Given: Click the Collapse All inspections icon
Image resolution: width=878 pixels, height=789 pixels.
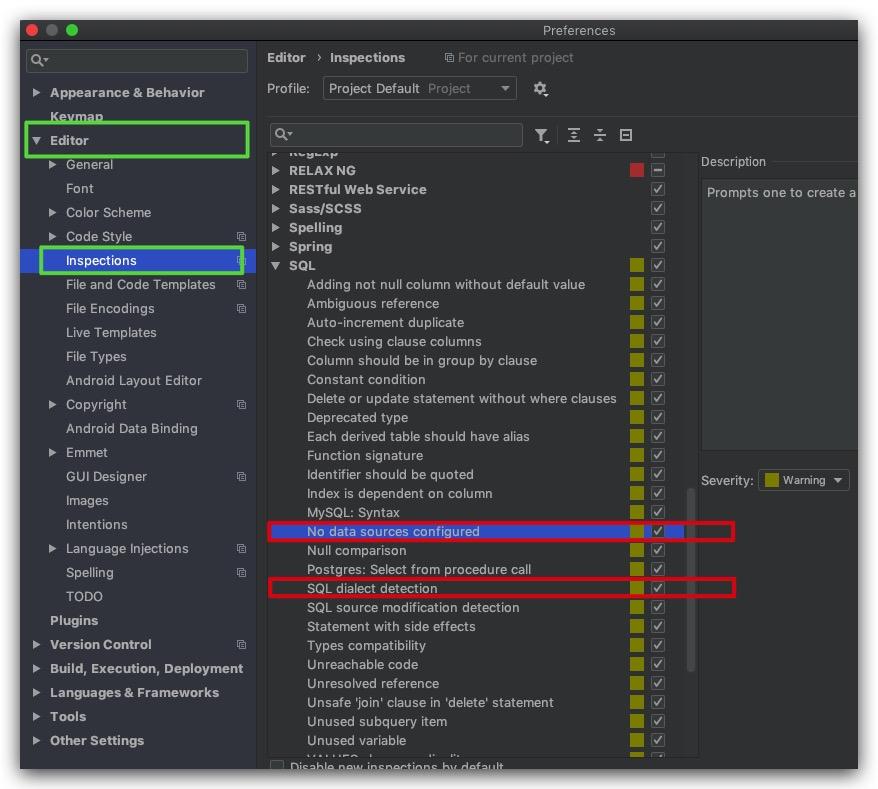Looking at the screenshot, I should tap(600, 136).
